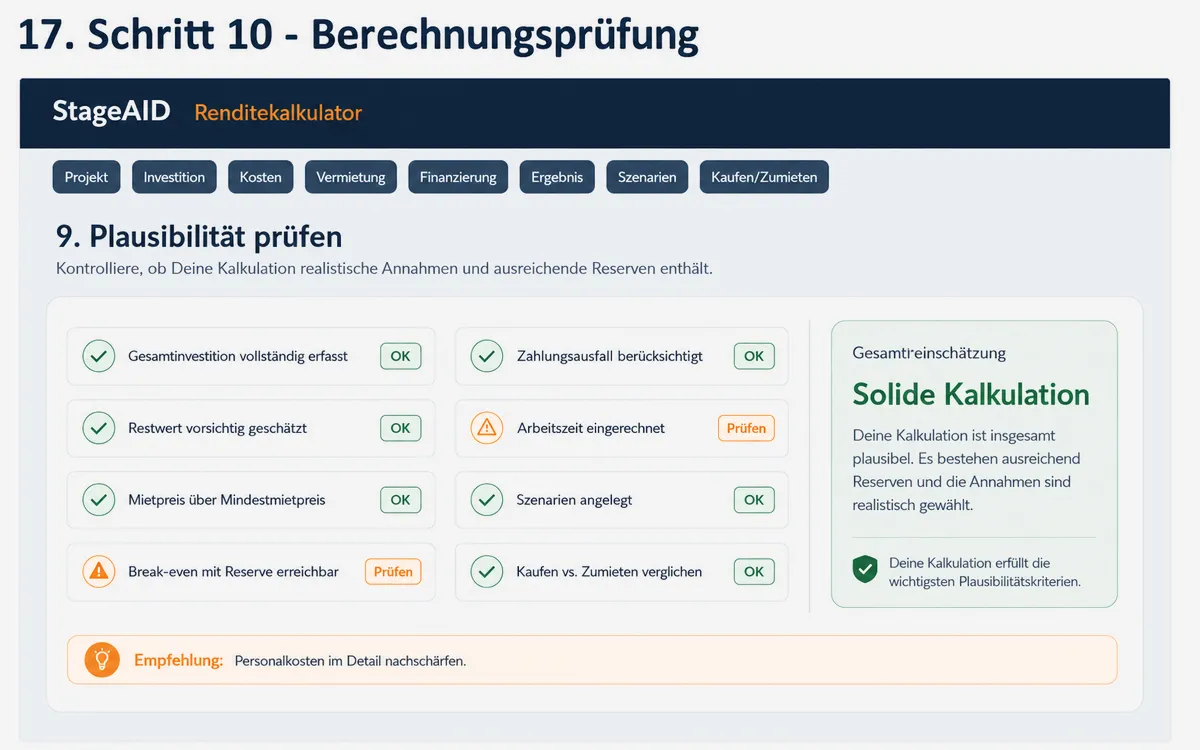
Task: Select the text Break-even mit Reserve erreichbar
Action: pyautogui.click(x=234, y=572)
